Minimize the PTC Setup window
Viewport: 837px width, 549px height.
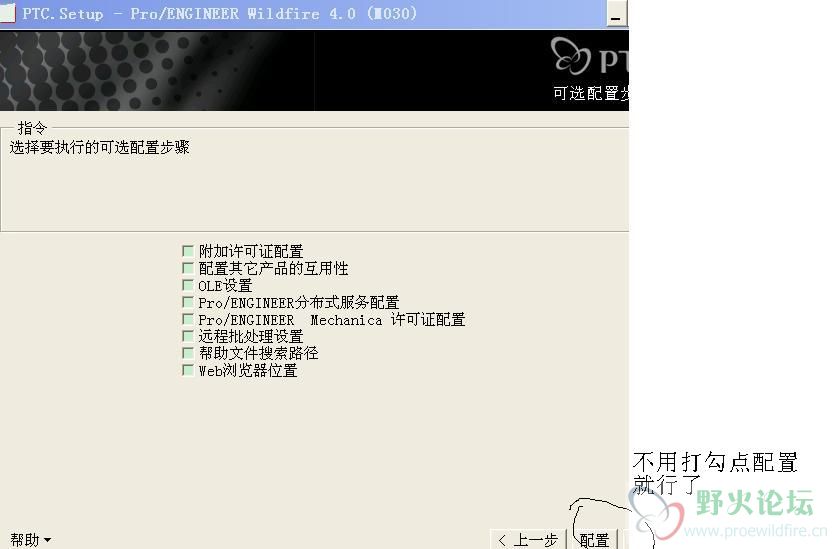point(615,16)
